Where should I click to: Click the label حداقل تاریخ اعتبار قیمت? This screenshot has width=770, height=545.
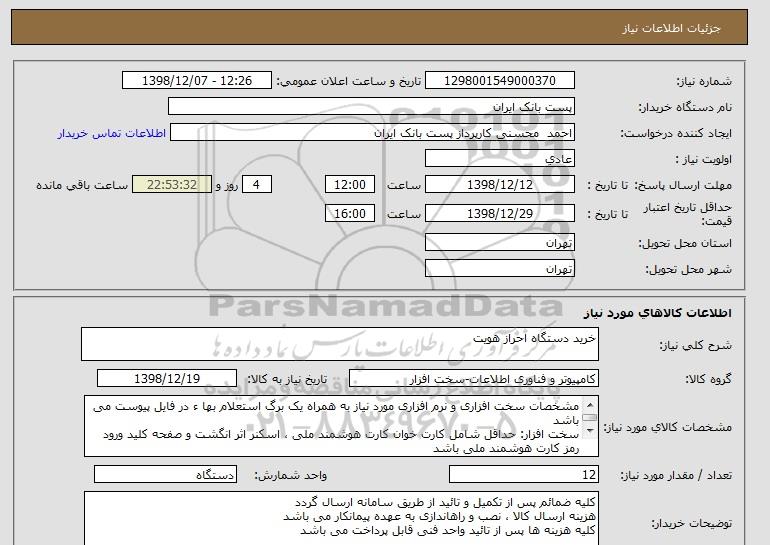click(688, 214)
